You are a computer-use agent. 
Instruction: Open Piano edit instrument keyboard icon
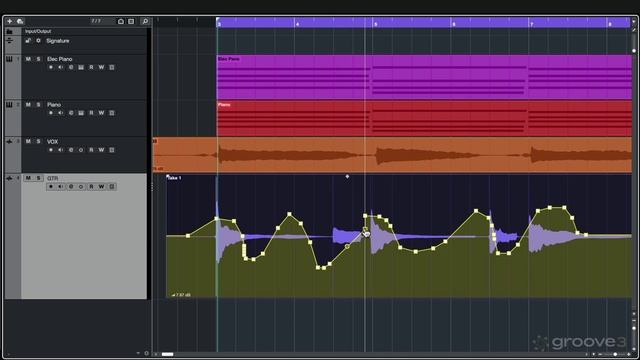coord(81,113)
